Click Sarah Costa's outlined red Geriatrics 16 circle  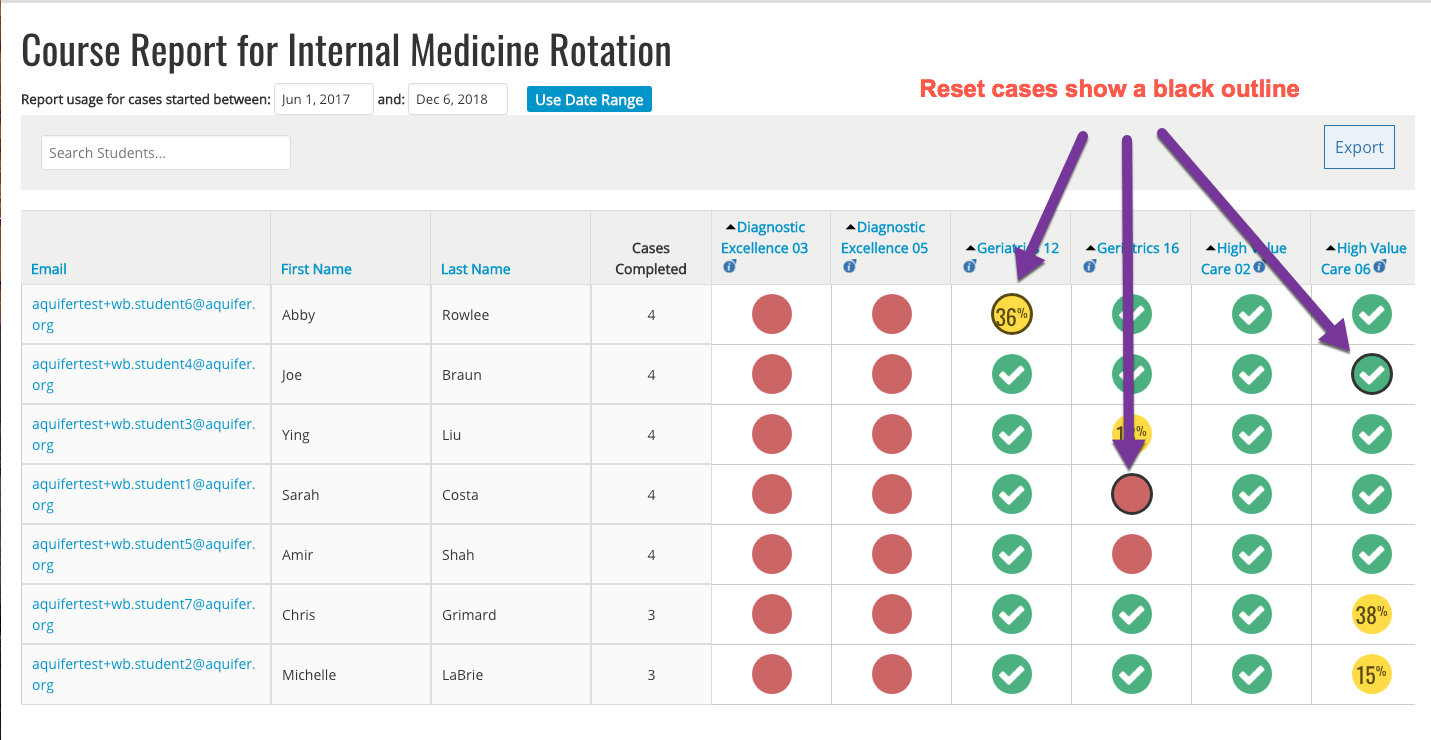tap(1131, 494)
